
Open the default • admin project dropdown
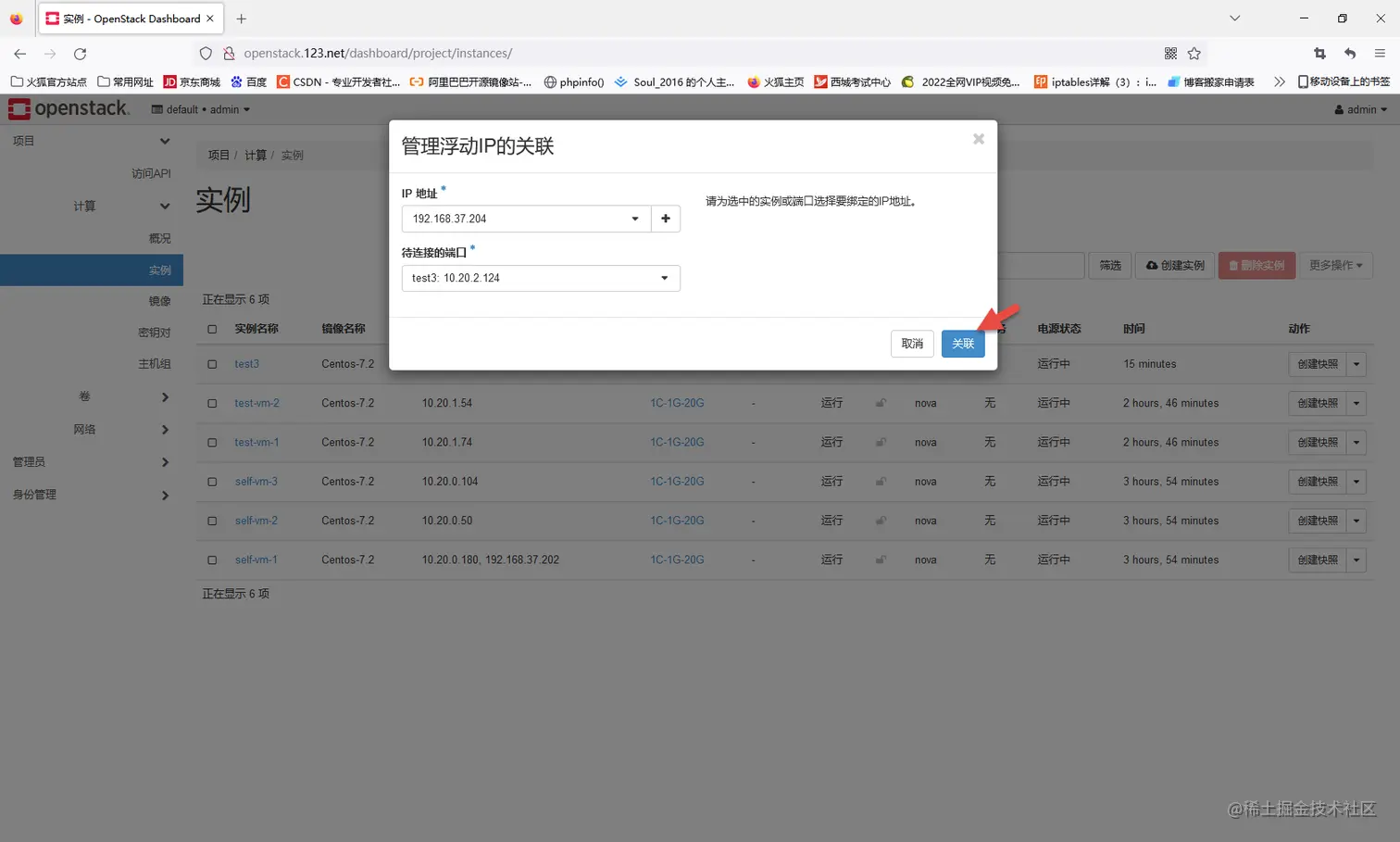[x=201, y=109]
